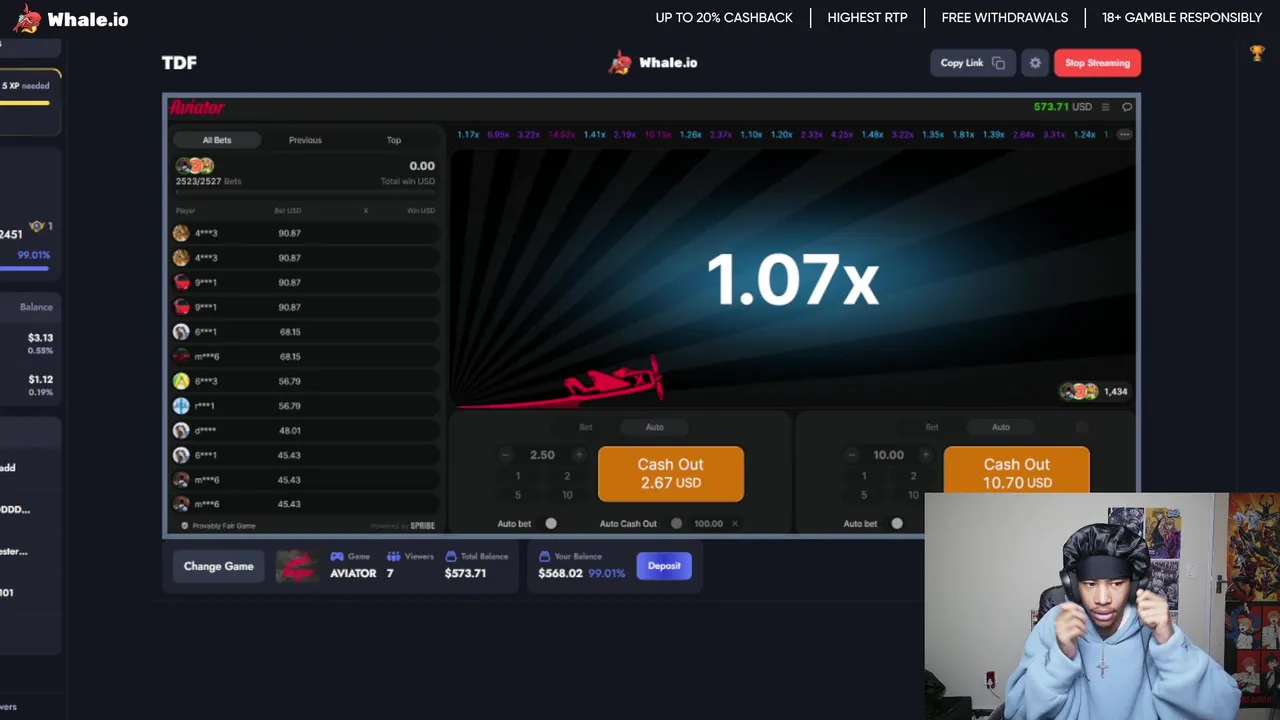Screen dimensions: 1280x720
Task: Decrease the 10.00 bet with minus button
Action: (851, 455)
